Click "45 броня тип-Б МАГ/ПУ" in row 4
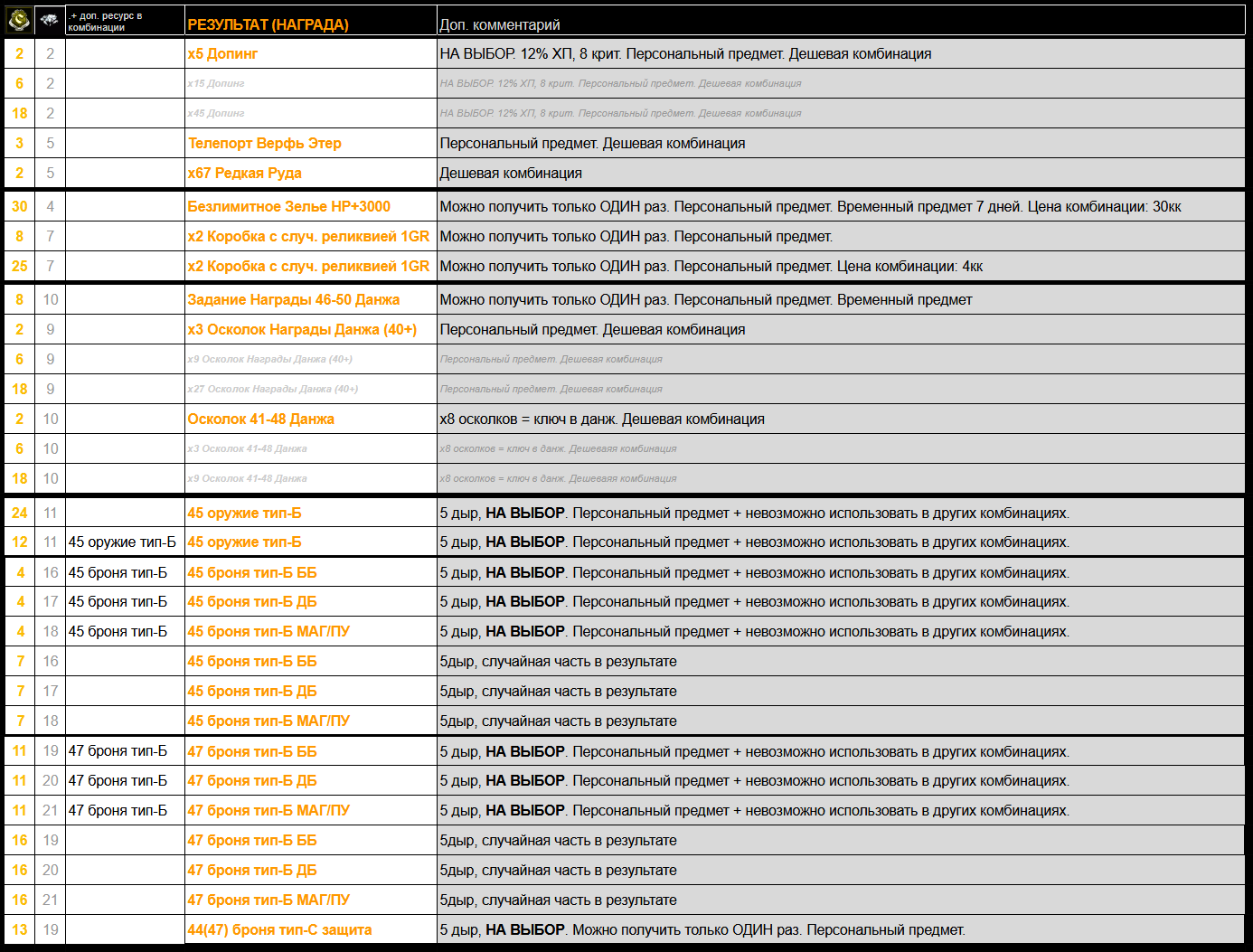1253x952 pixels. pos(268,631)
